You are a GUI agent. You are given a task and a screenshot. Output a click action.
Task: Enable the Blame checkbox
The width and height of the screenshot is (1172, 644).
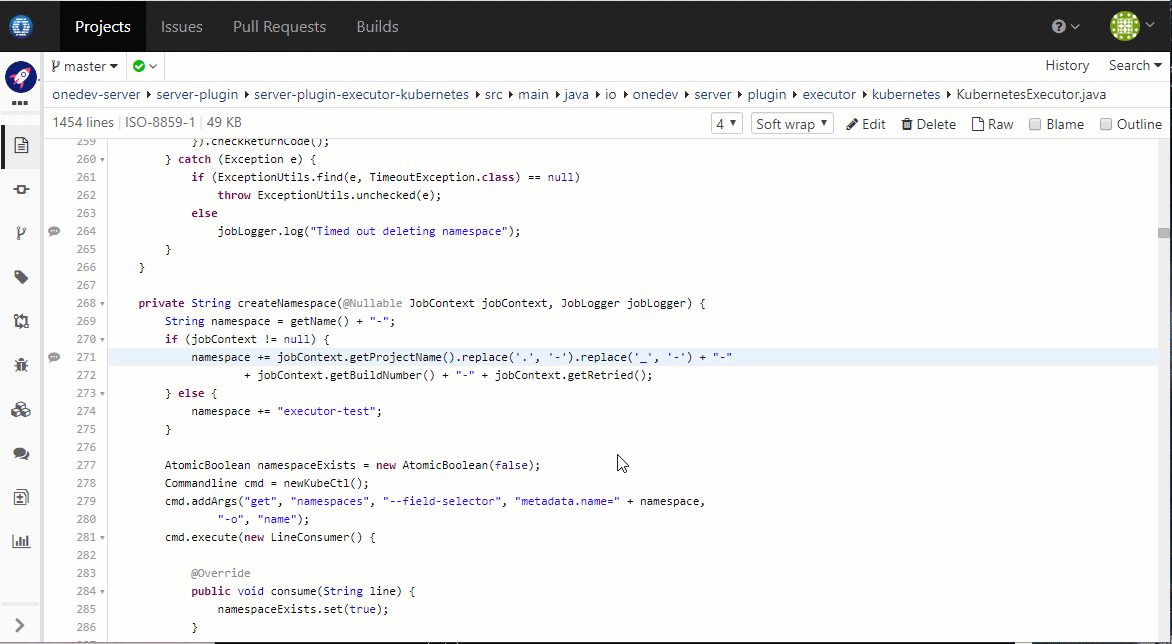tap(1035, 124)
